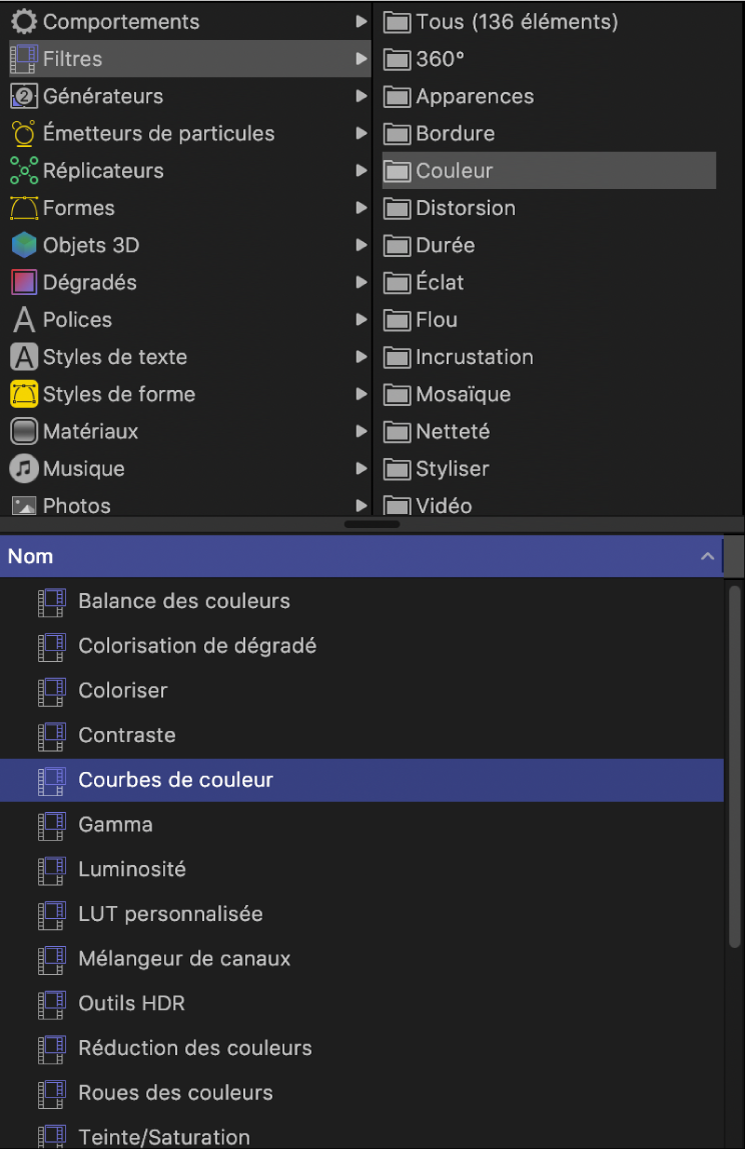This screenshot has height=1149, width=745.
Task: Select the Musique note icon
Action: pyautogui.click(x=22, y=468)
